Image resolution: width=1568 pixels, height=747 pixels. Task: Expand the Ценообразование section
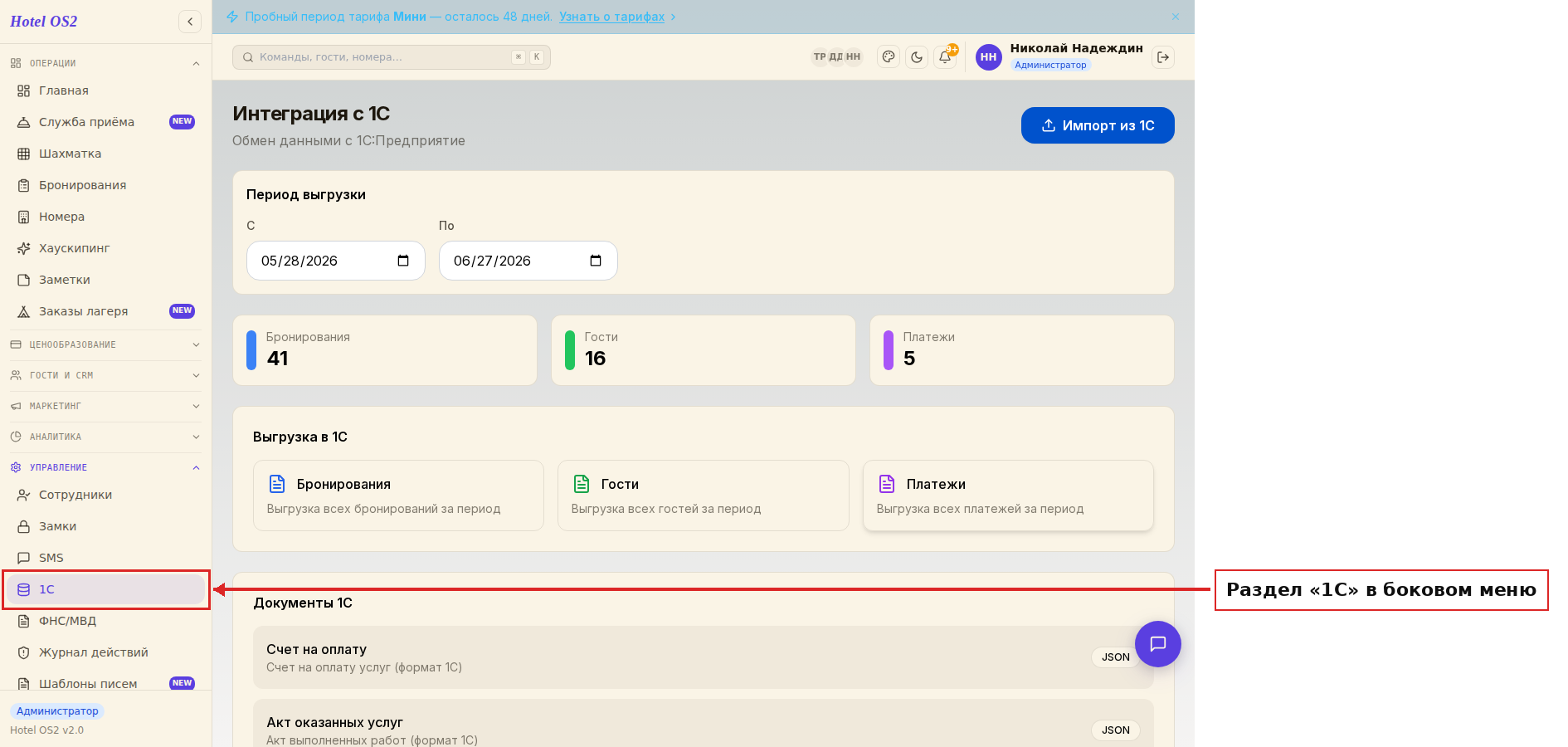(x=106, y=344)
